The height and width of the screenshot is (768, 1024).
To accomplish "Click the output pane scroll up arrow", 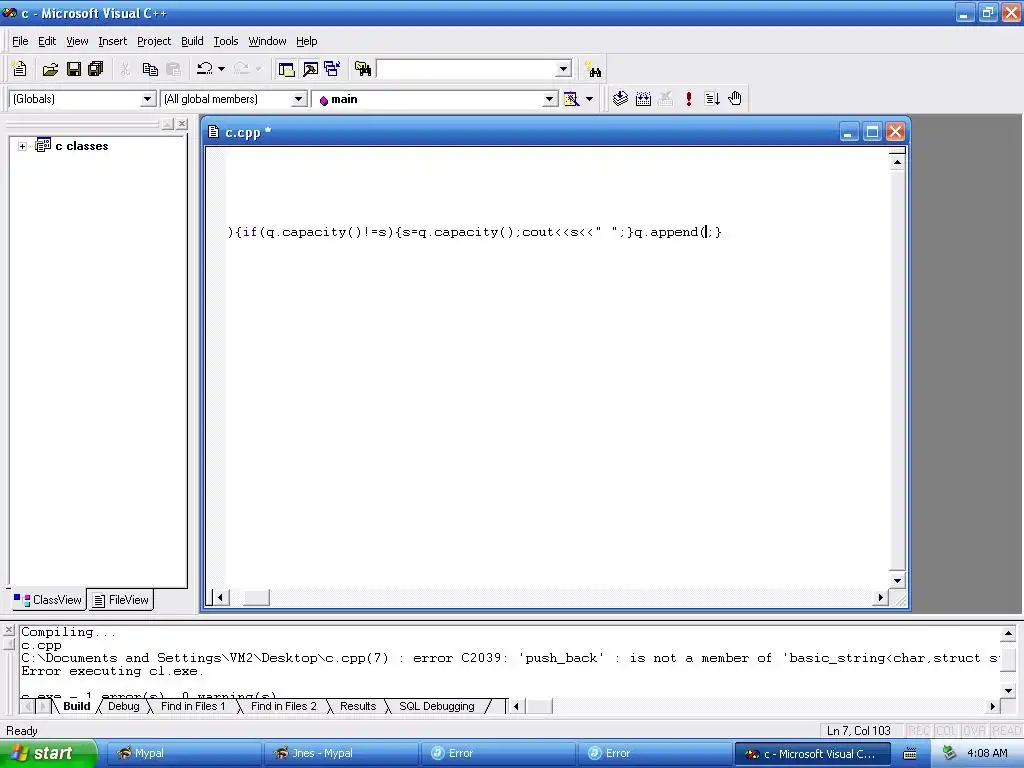I will [1008, 633].
